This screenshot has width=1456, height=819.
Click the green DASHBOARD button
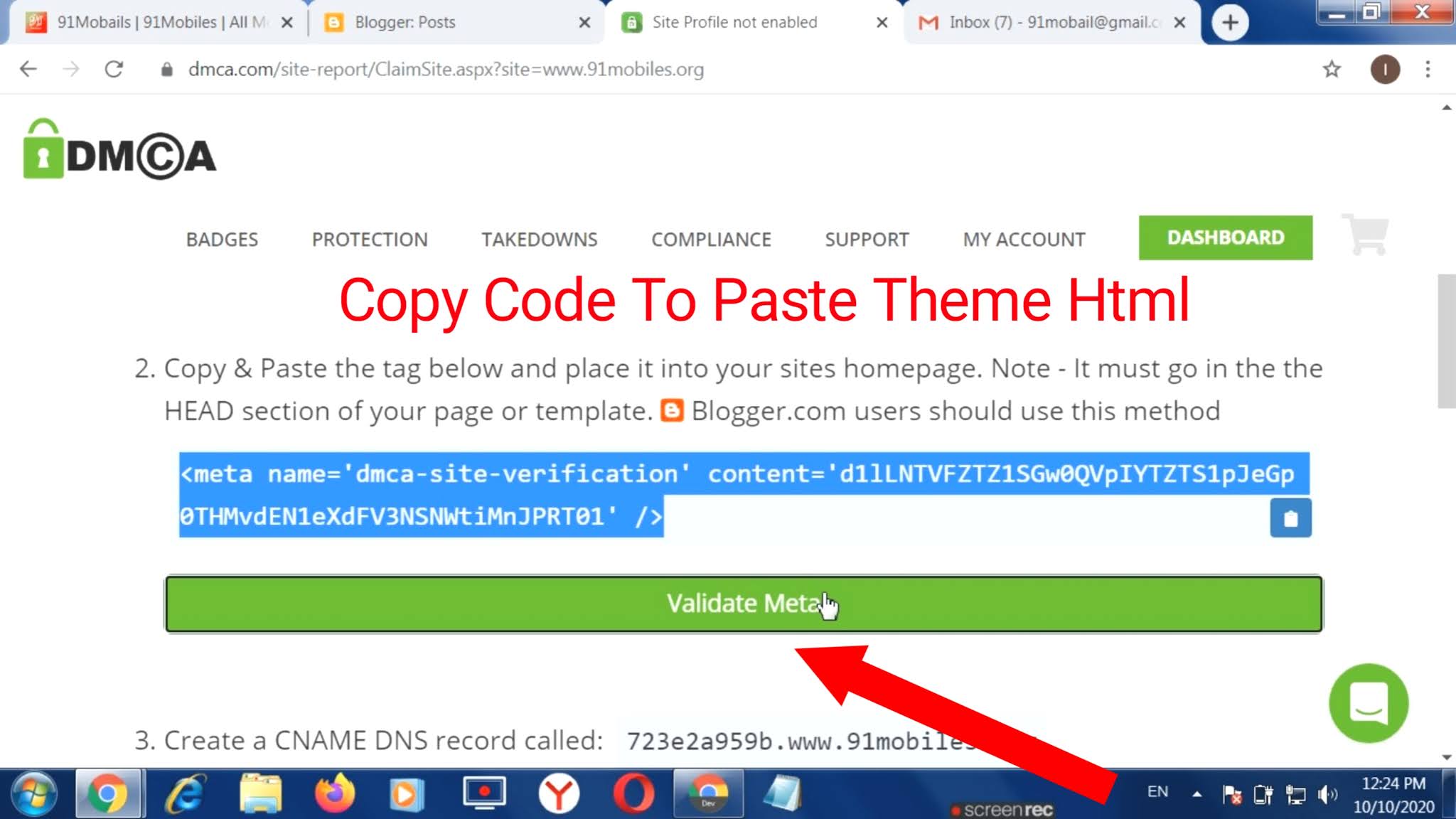[1226, 237]
